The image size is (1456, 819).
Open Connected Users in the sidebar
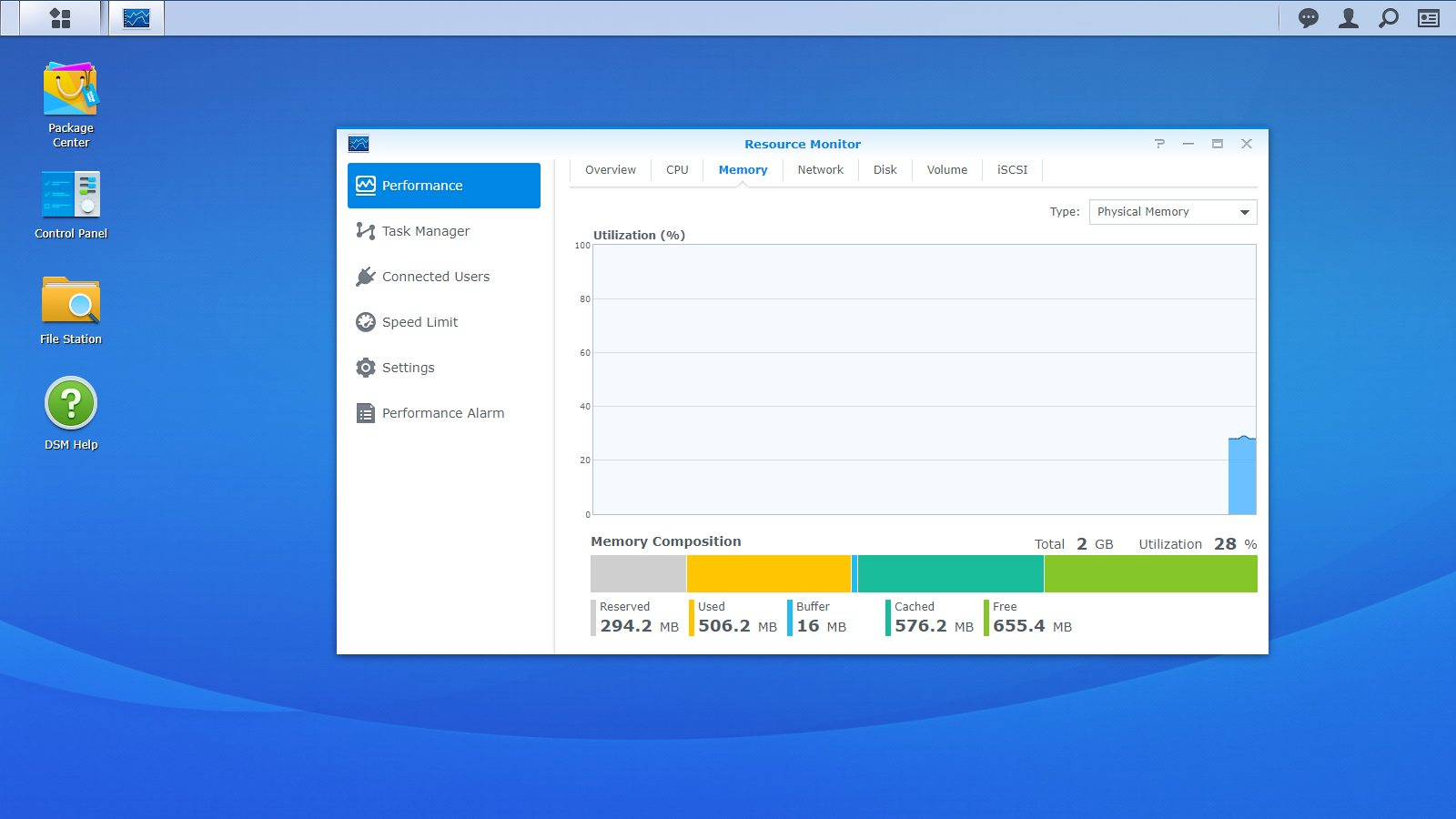(x=444, y=277)
